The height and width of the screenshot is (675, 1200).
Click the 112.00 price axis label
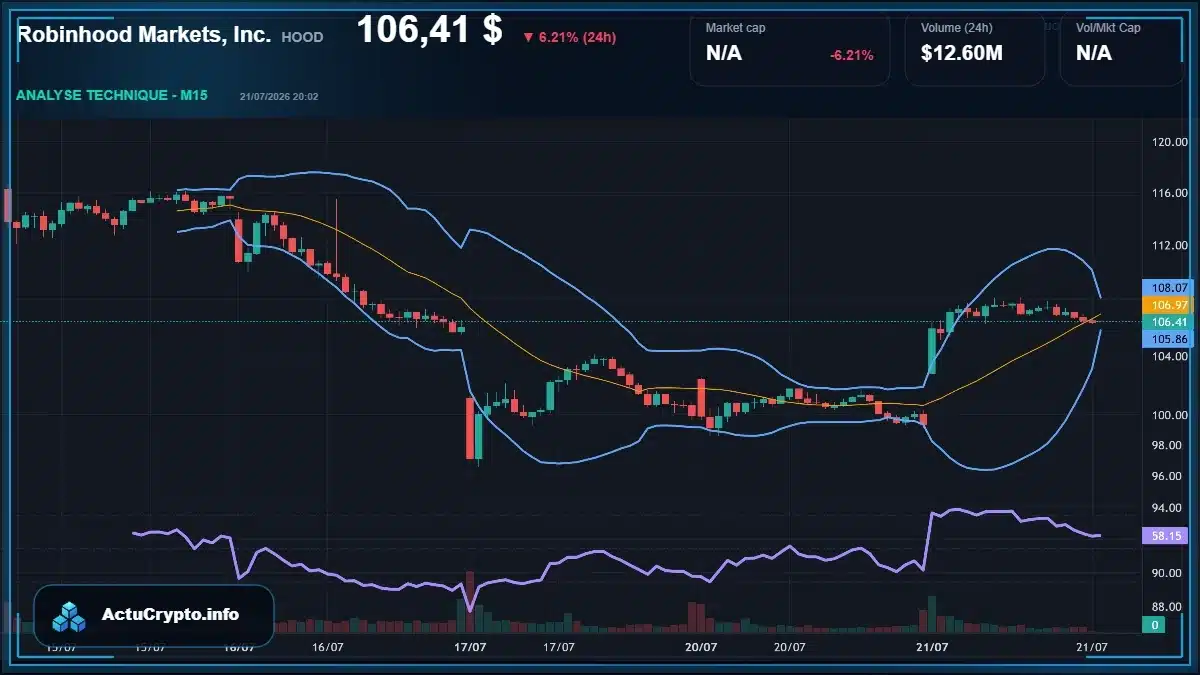pyautogui.click(x=1169, y=246)
